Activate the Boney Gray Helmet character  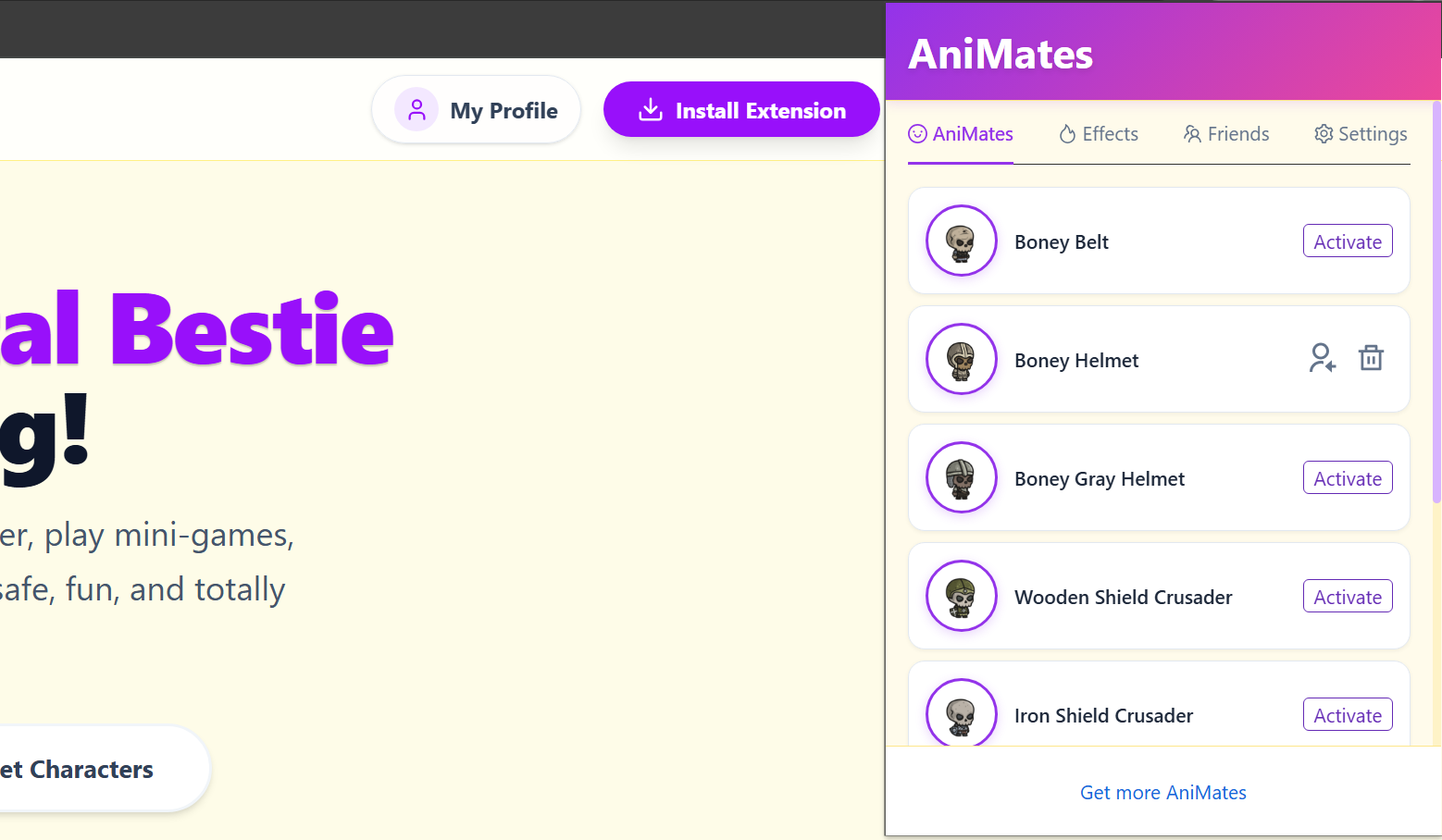coord(1347,477)
